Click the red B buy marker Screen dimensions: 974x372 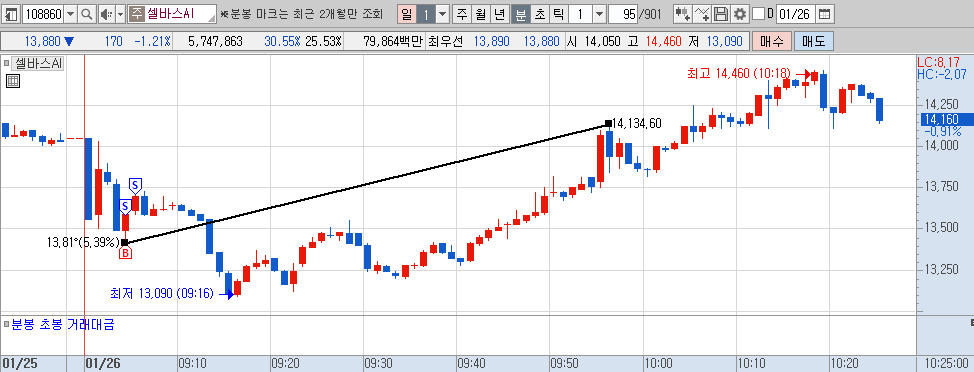coord(125,253)
